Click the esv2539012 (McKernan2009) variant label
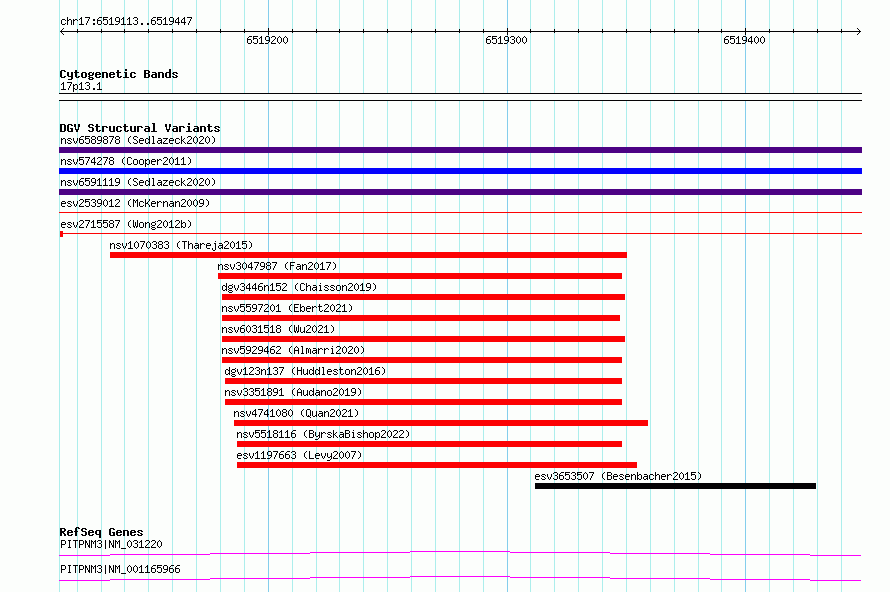This screenshot has height=592, width=890. (135, 203)
